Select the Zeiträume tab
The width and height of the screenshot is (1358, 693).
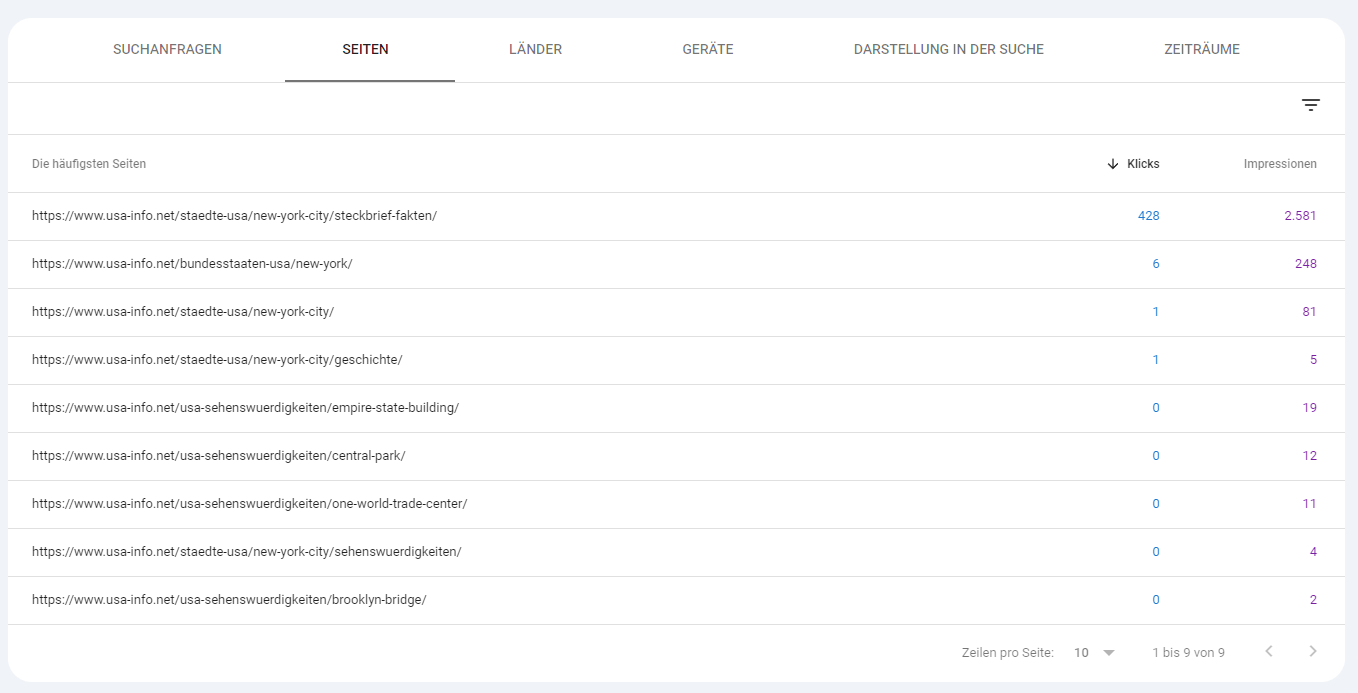point(1201,50)
